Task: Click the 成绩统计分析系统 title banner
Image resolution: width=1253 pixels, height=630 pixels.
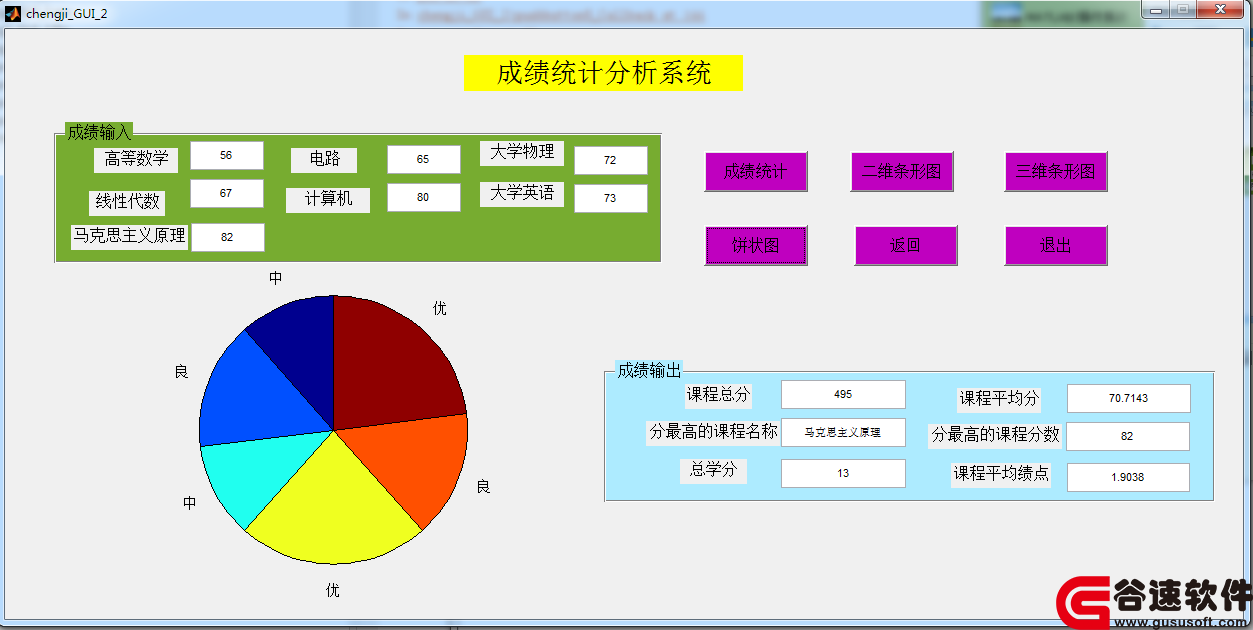Action: point(603,73)
